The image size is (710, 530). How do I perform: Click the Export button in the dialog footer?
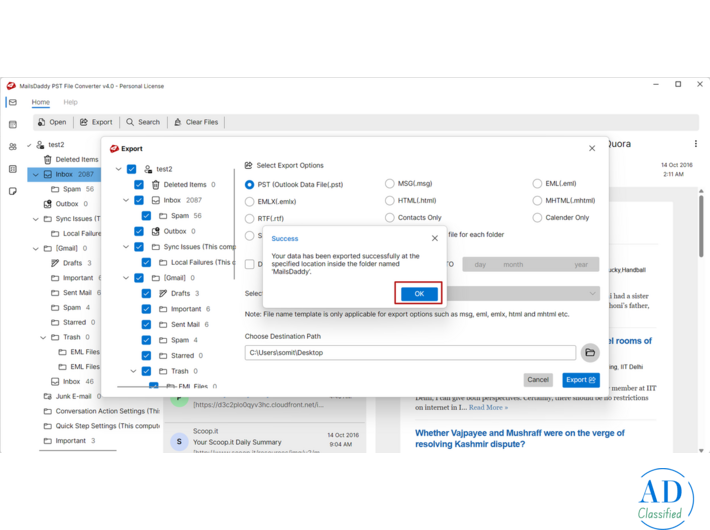coord(581,380)
